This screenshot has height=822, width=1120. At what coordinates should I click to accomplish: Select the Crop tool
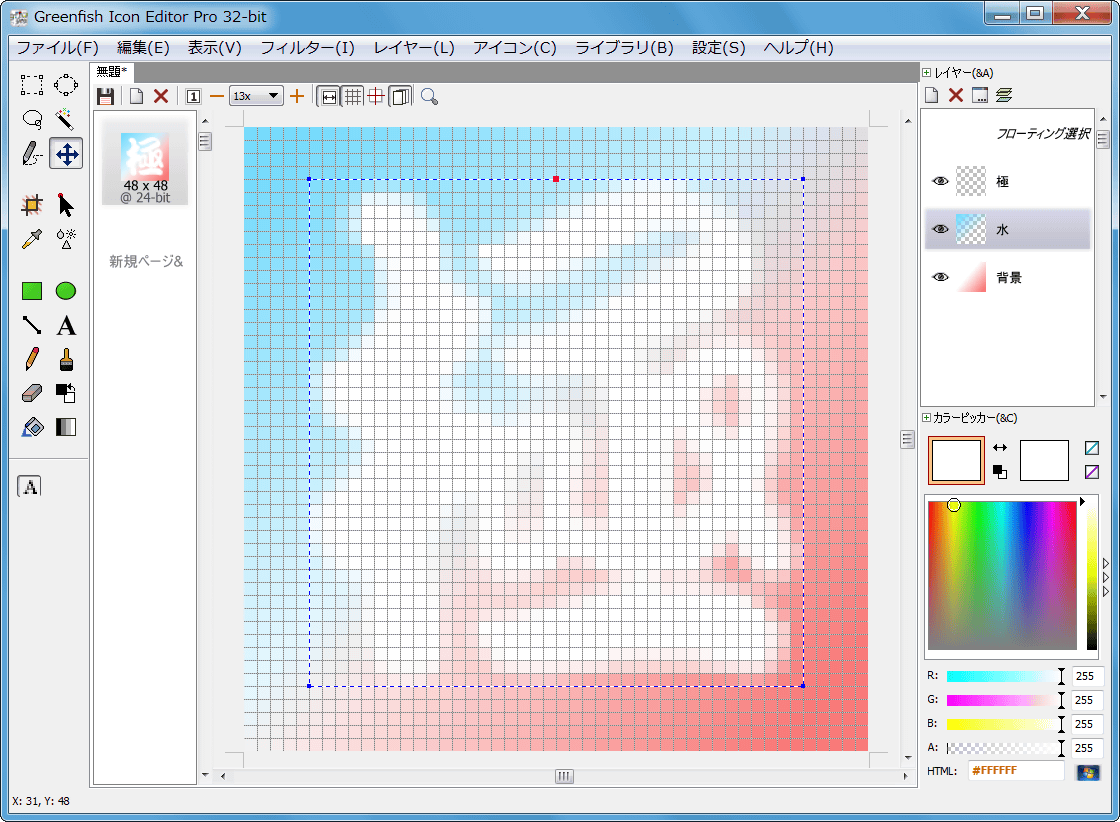pyautogui.click(x=31, y=205)
